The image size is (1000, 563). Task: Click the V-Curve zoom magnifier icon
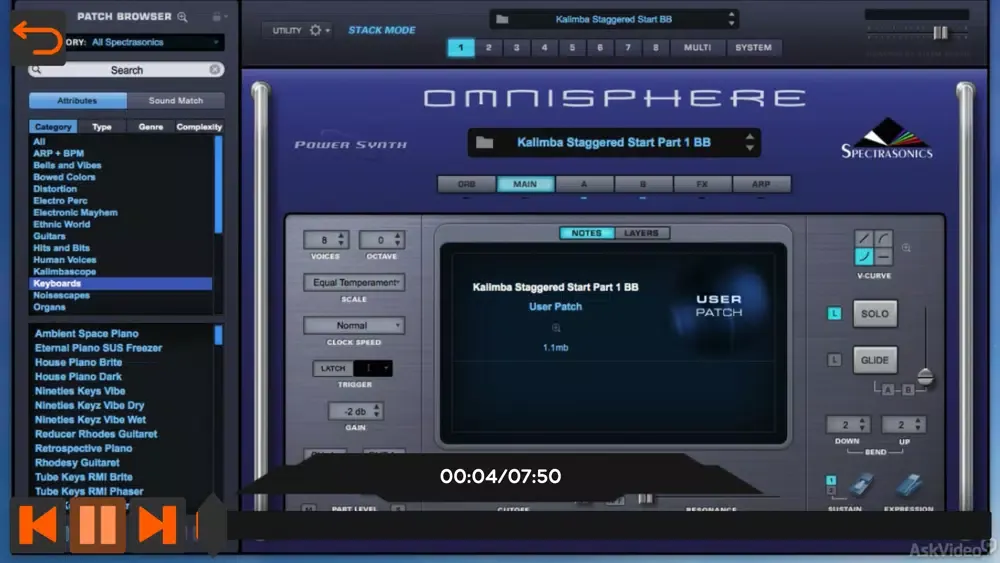(x=906, y=247)
